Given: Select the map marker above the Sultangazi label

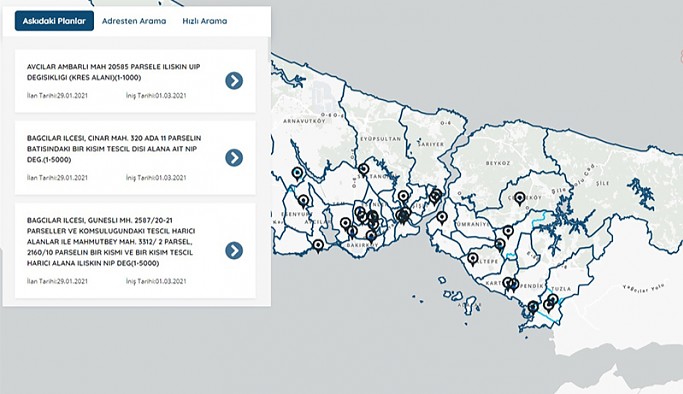Looking at the screenshot, I should tap(363, 170).
